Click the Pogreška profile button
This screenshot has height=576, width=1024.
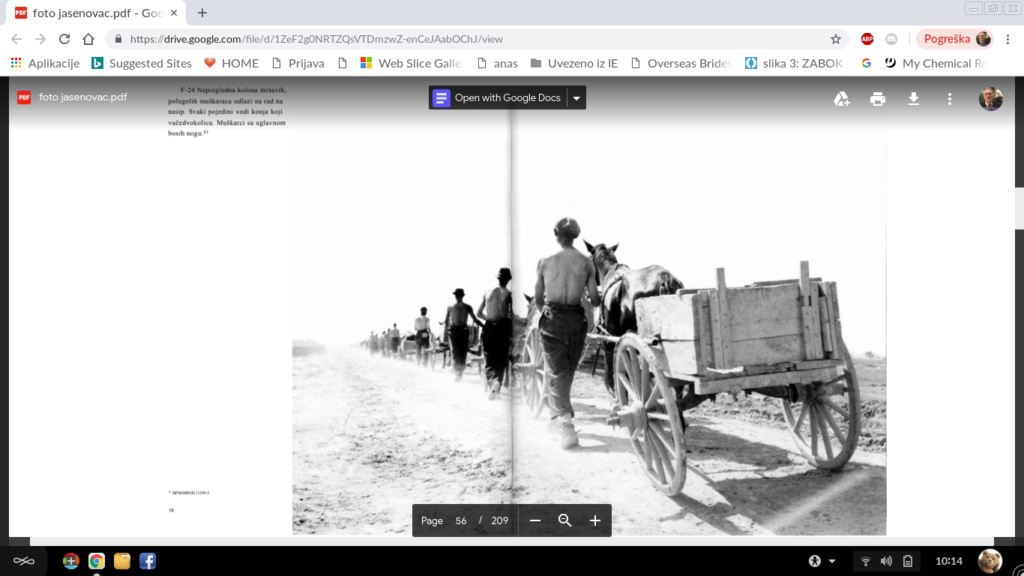point(955,39)
